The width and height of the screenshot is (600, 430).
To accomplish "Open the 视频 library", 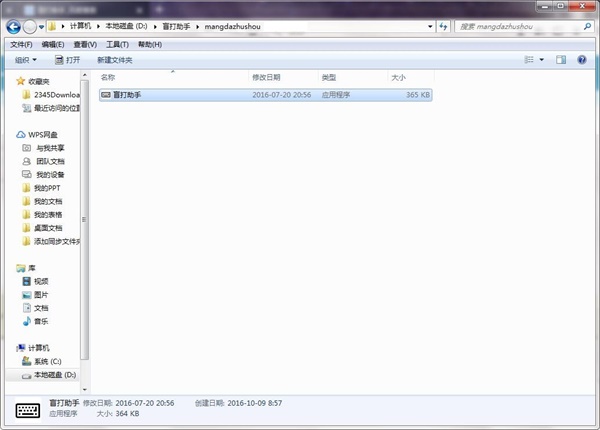I will tap(36, 282).
